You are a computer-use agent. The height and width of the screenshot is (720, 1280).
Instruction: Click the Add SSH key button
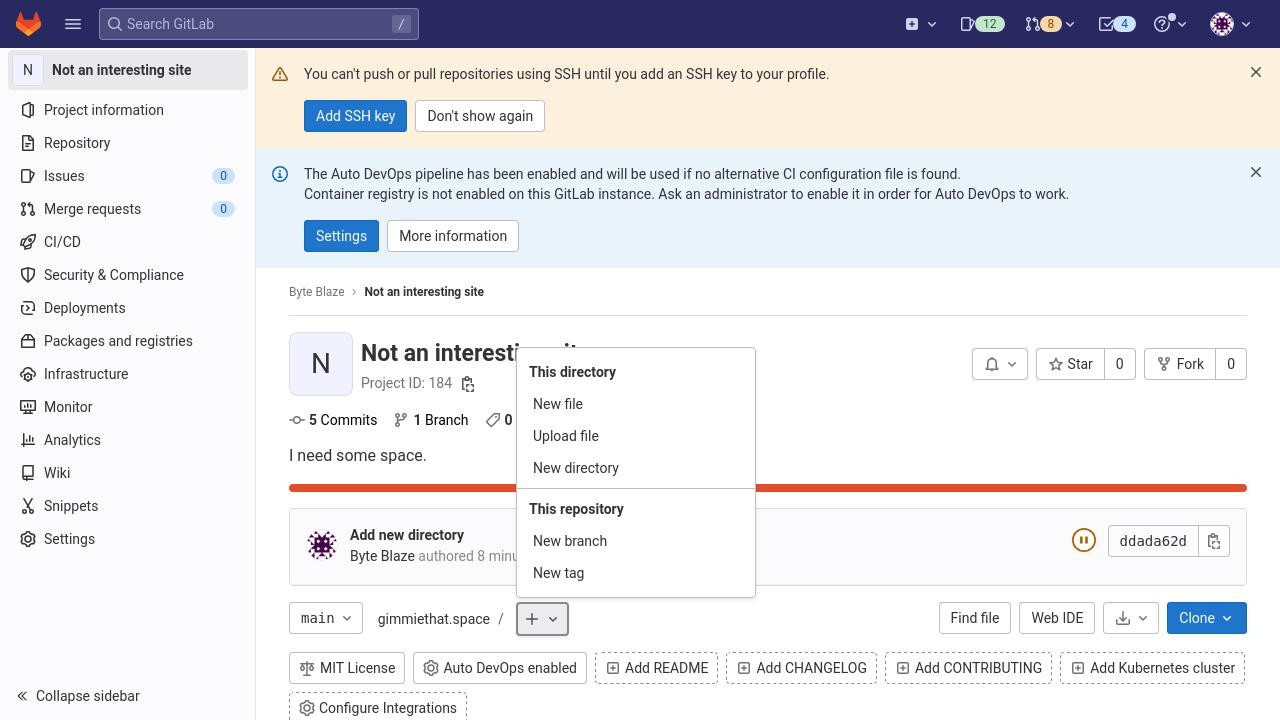(x=355, y=116)
